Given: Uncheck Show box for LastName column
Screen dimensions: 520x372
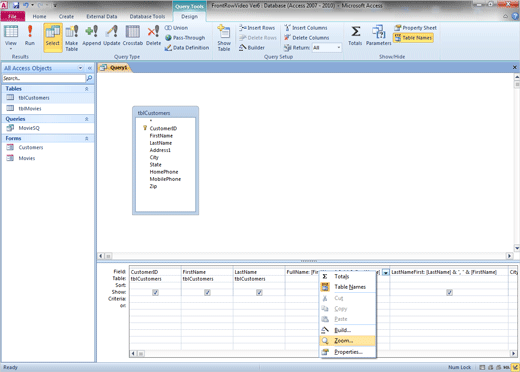Looking at the screenshot, I should [259, 292].
